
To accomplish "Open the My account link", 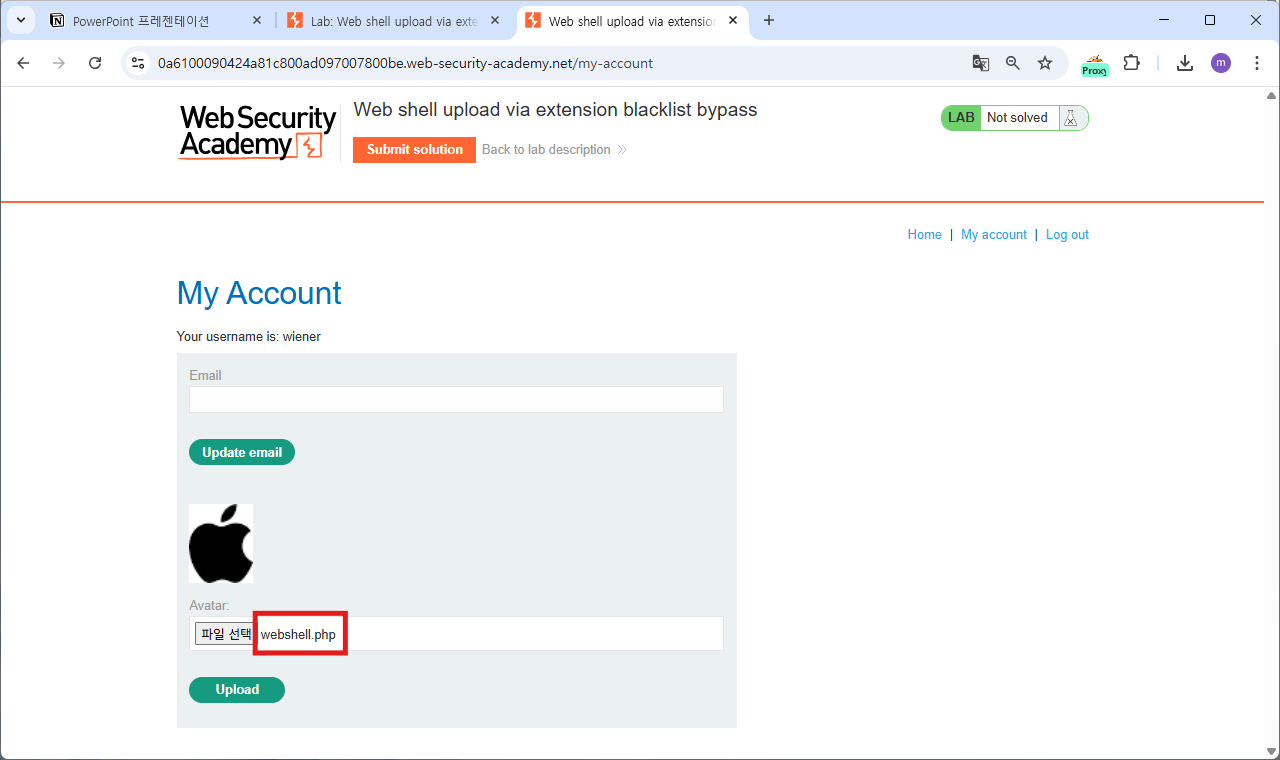I will click(994, 235).
